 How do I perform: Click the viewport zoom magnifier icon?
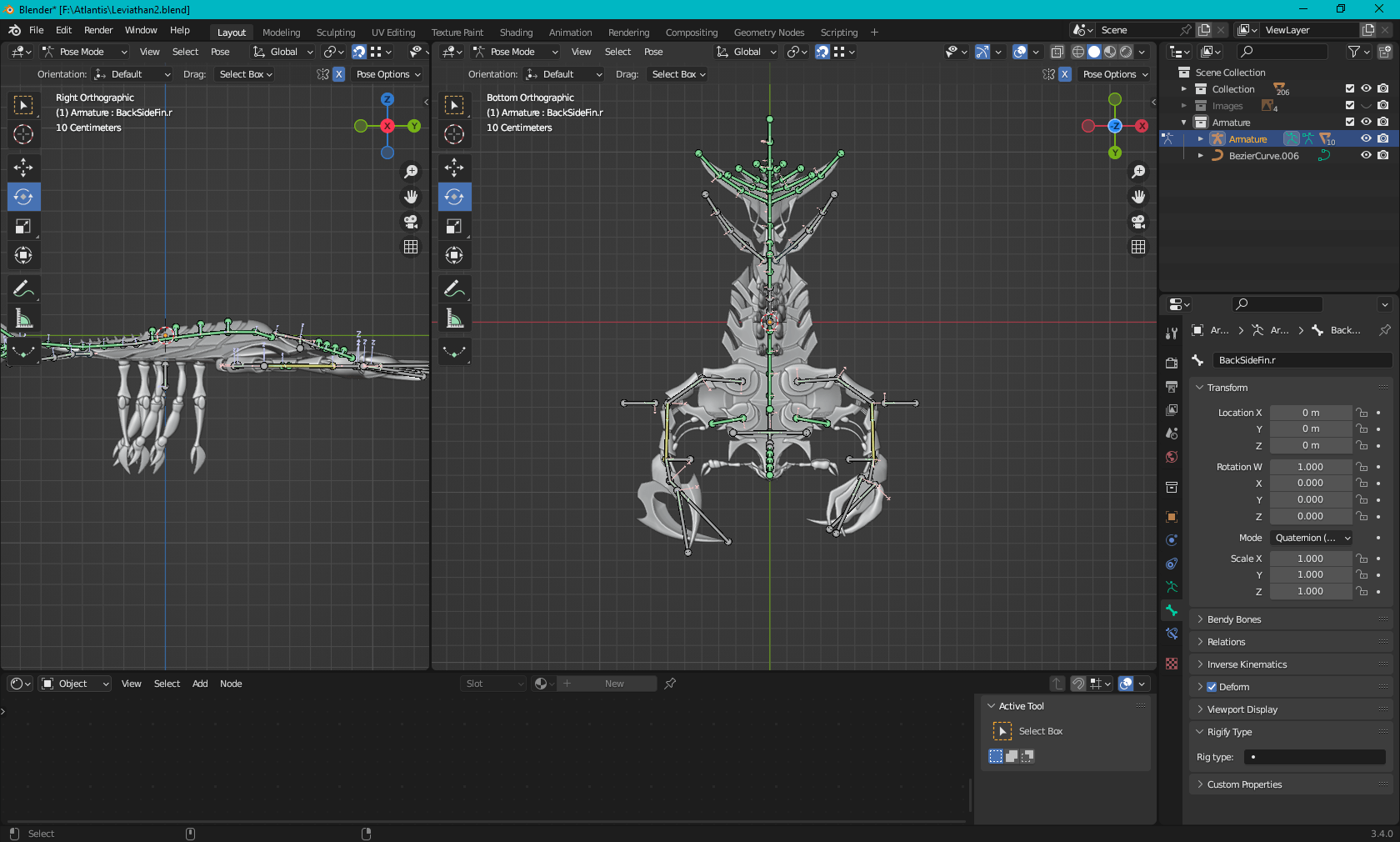[411, 172]
